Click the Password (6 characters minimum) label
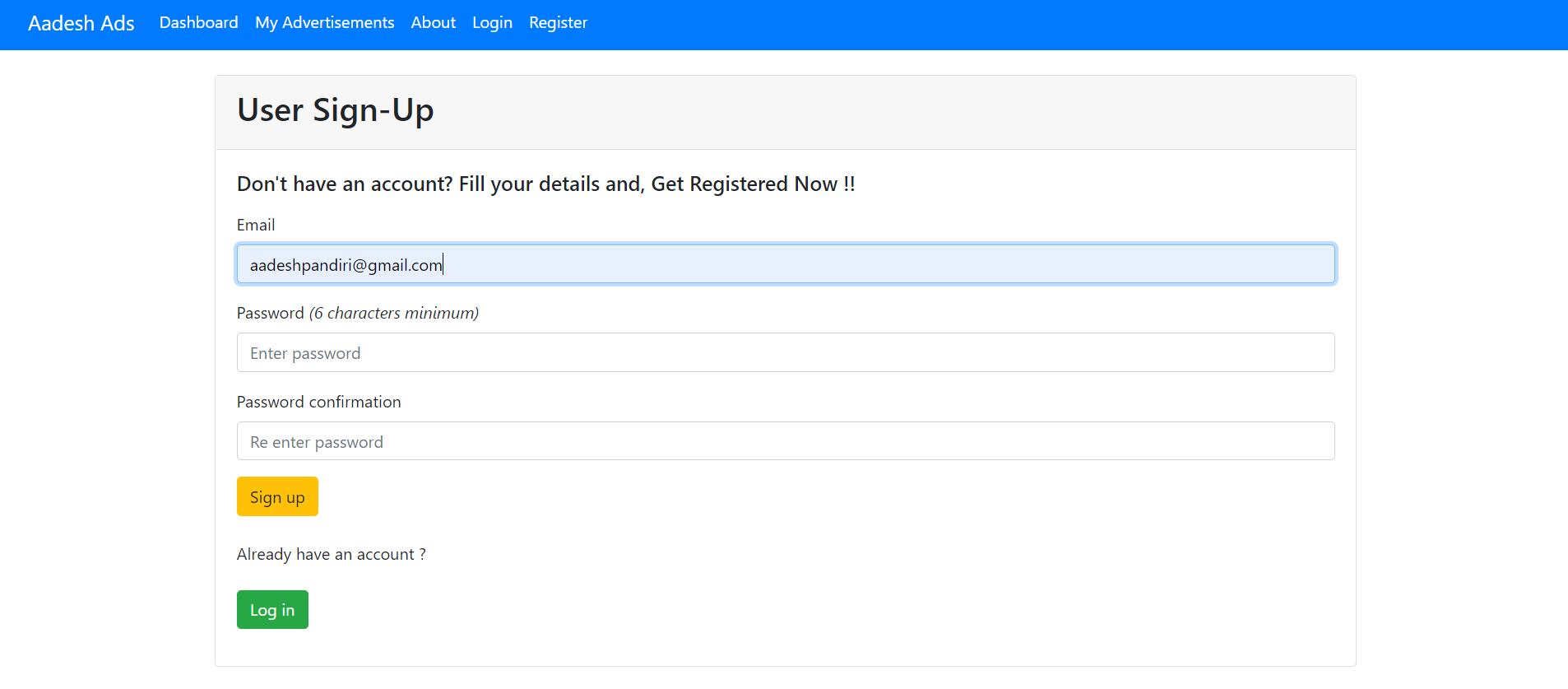This screenshot has width=1568, height=689. point(358,313)
